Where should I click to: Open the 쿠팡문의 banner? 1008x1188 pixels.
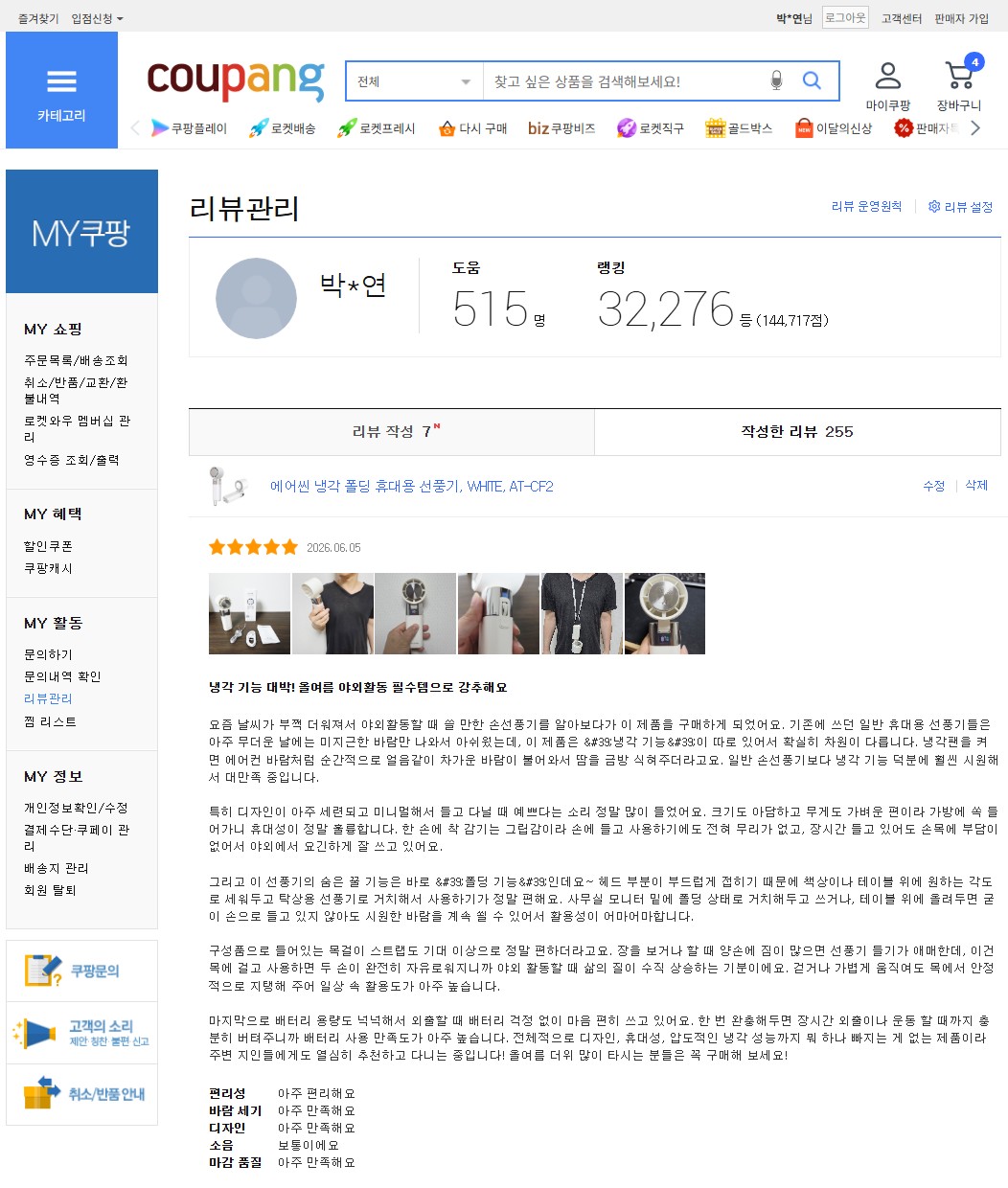(82, 971)
